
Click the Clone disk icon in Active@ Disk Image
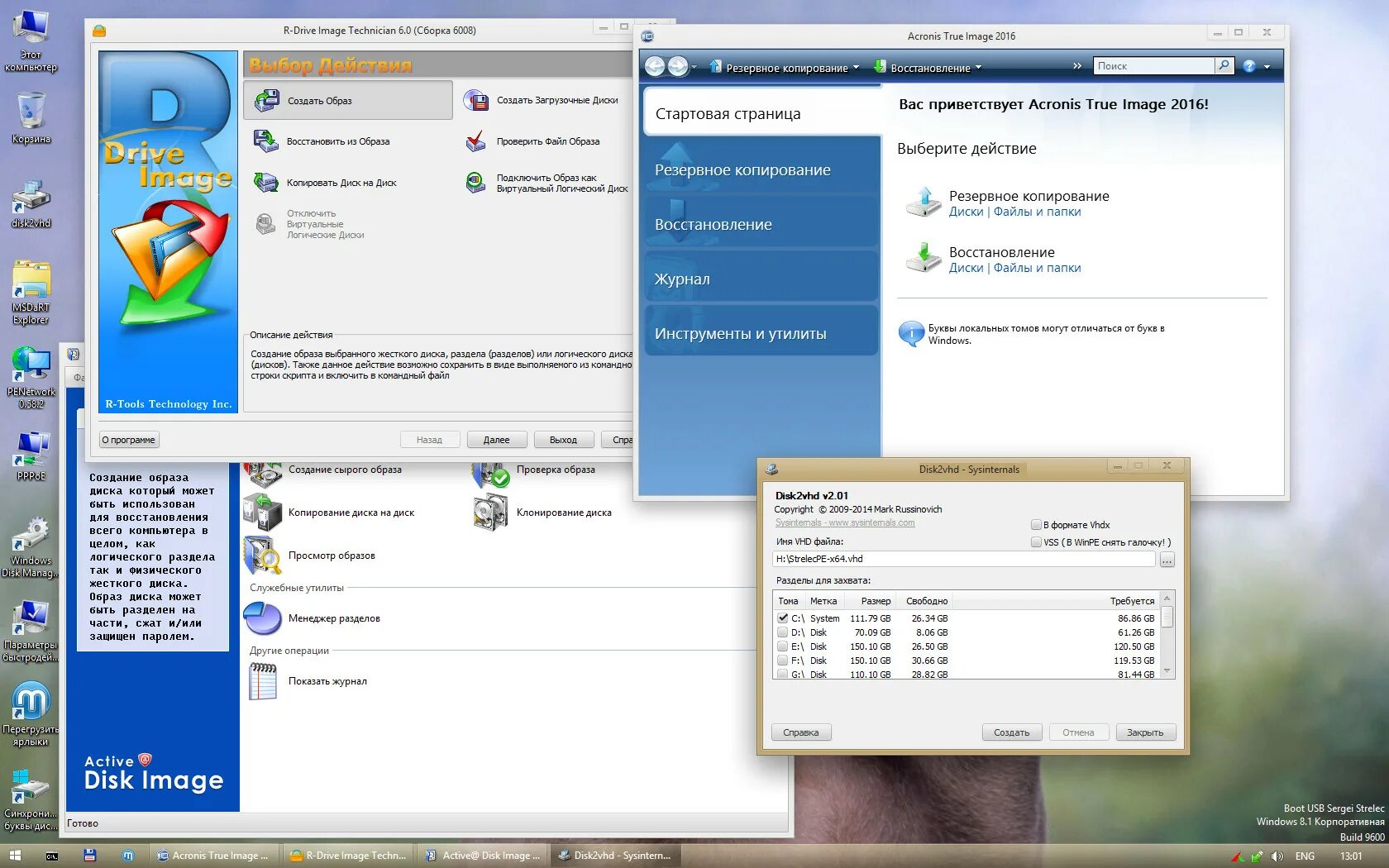click(x=491, y=513)
